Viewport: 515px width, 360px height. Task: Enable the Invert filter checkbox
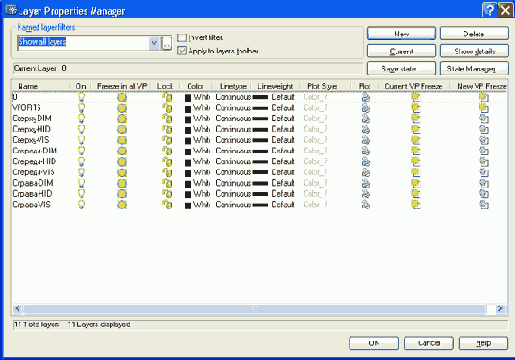pyautogui.click(x=182, y=38)
